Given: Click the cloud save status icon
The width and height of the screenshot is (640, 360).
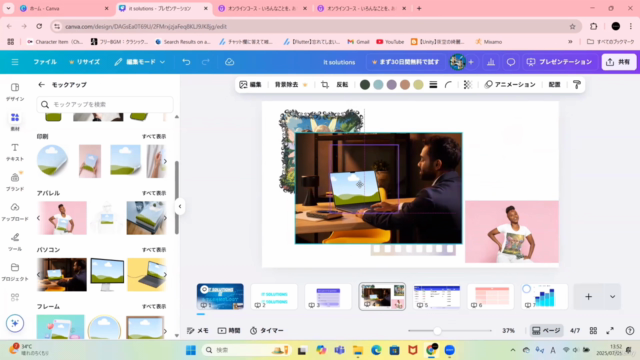Looking at the screenshot, I should pos(229,62).
